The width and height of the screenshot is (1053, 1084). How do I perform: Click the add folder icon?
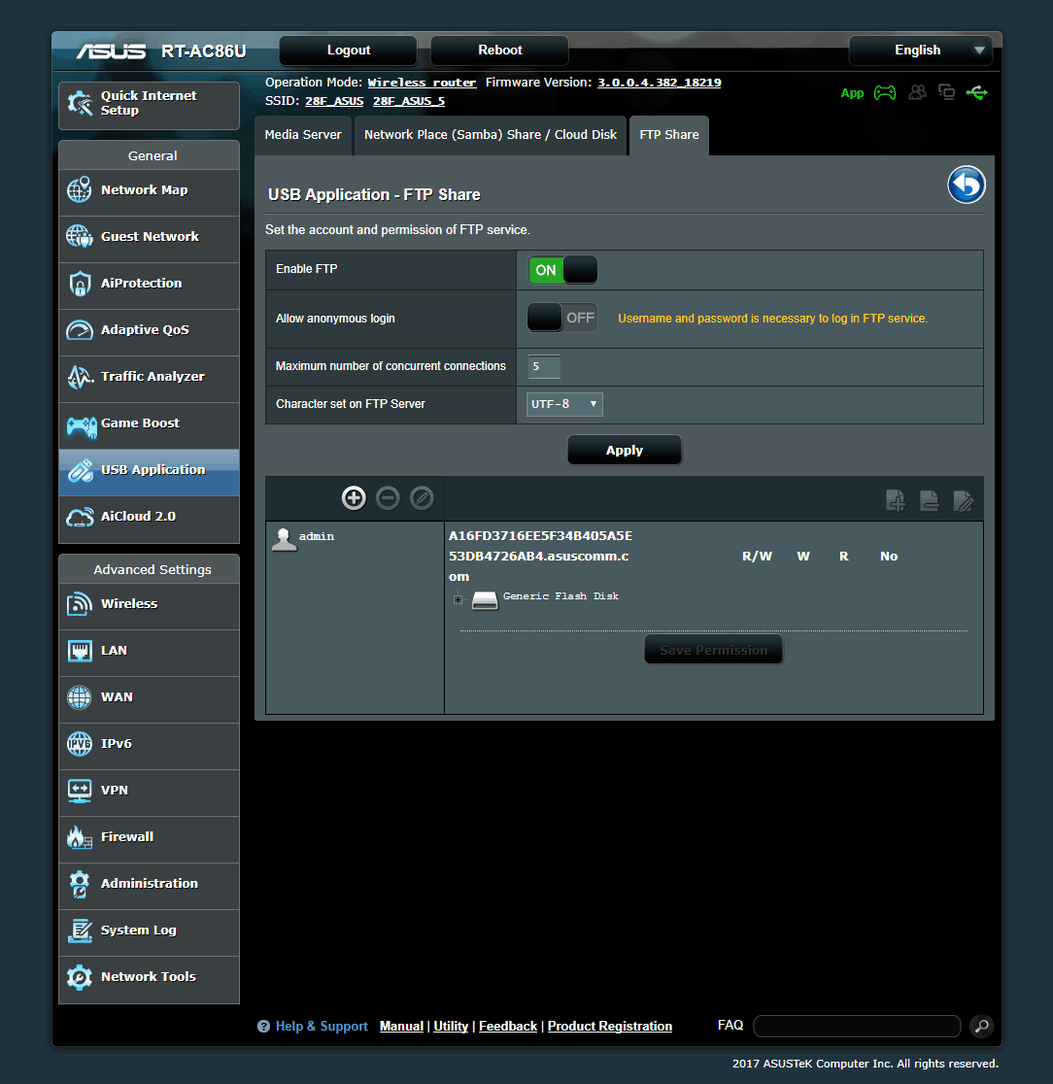[x=895, y=500]
